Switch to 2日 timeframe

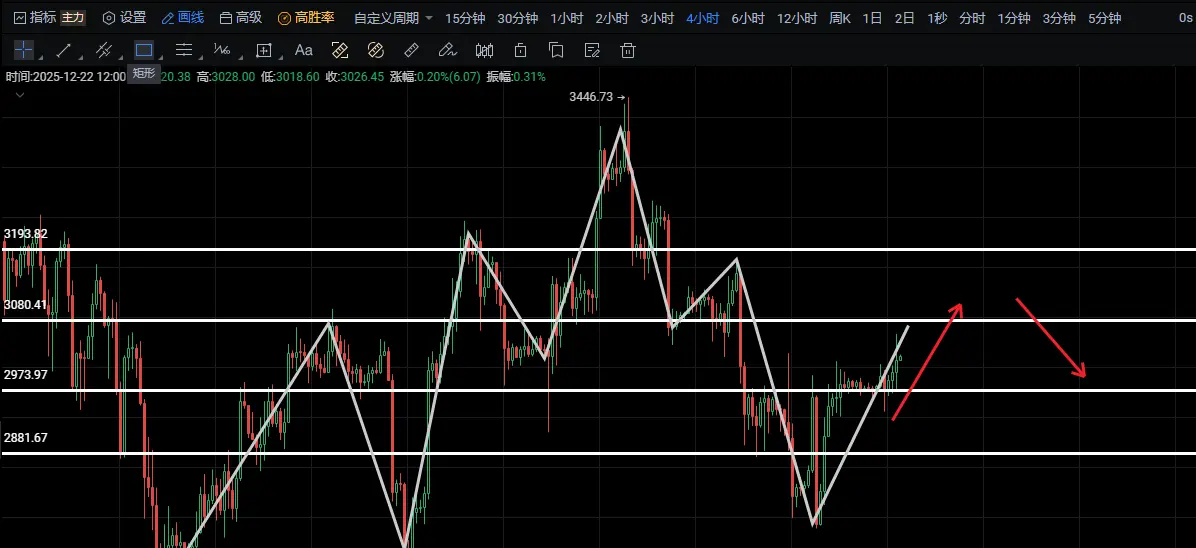(904, 18)
